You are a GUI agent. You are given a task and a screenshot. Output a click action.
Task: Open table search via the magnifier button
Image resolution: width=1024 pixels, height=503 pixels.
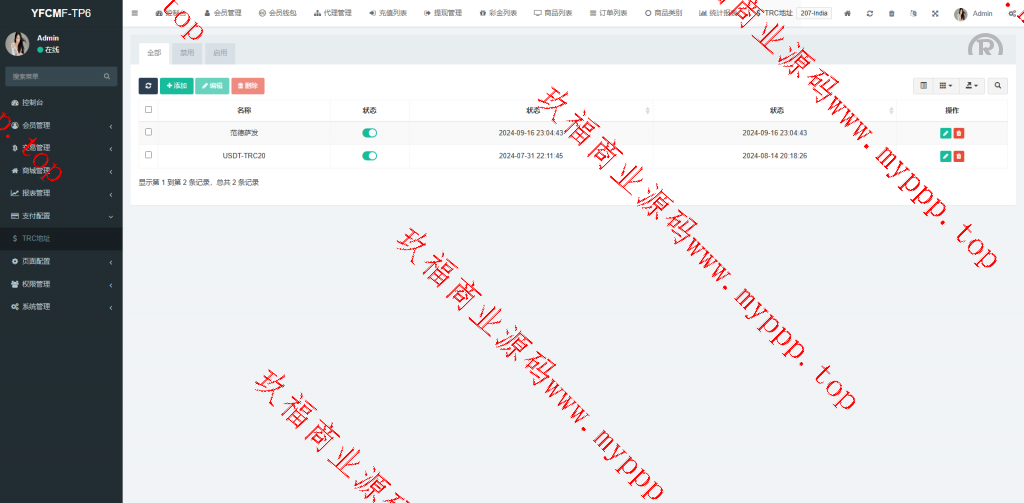click(998, 86)
